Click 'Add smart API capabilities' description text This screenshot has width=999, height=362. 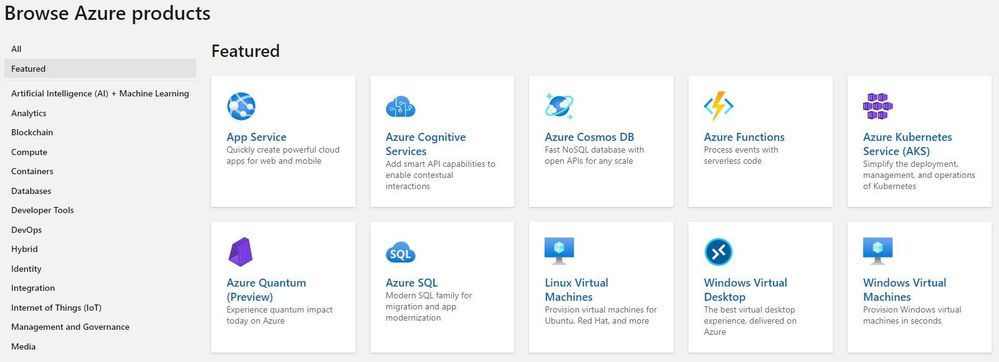440,175
